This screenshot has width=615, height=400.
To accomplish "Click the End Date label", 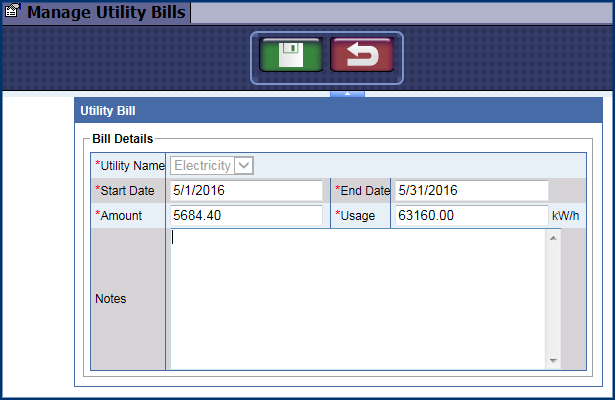I will click(x=361, y=190).
